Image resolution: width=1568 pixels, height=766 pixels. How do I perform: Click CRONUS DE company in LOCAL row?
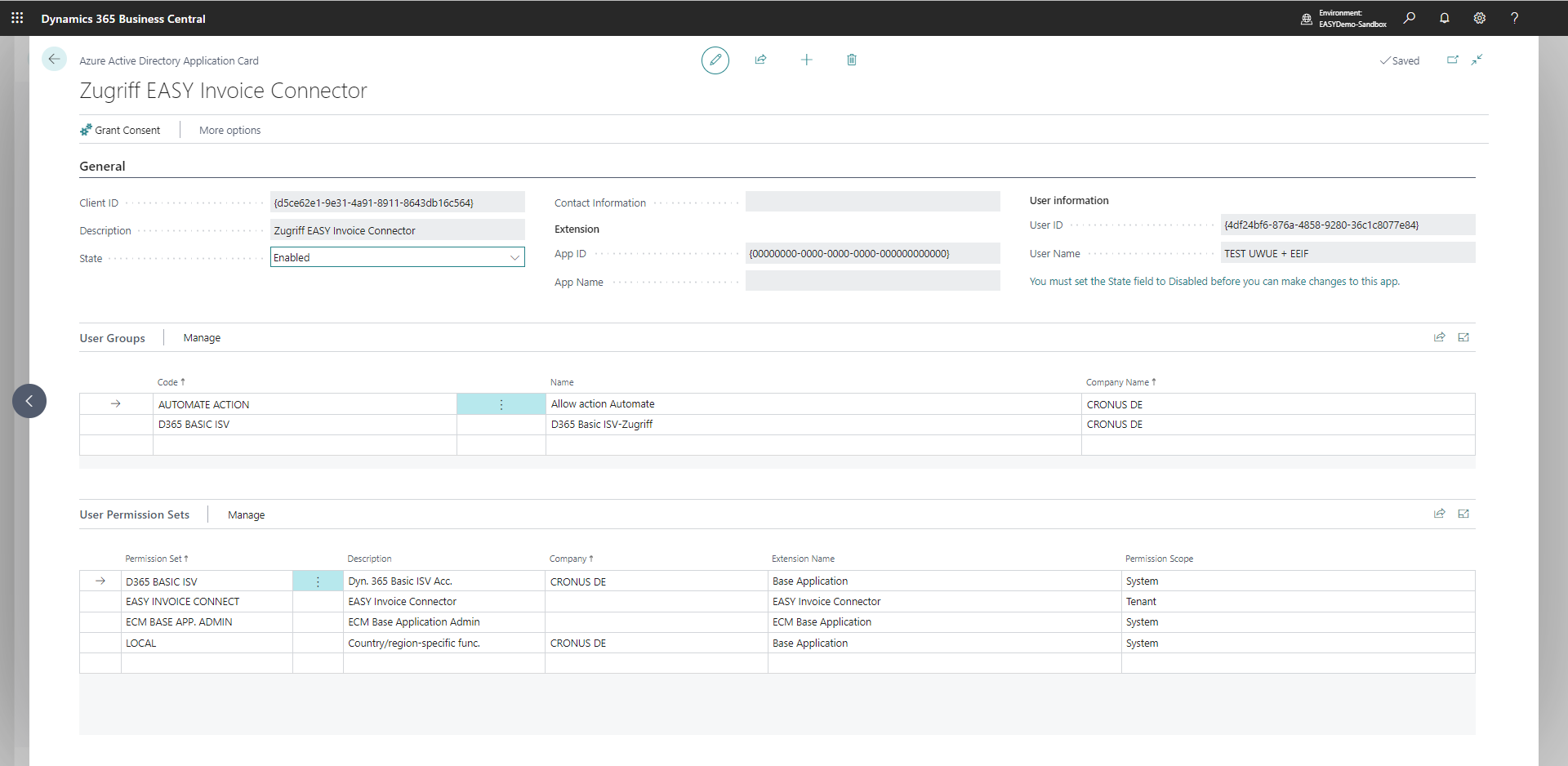coord(657,643)
